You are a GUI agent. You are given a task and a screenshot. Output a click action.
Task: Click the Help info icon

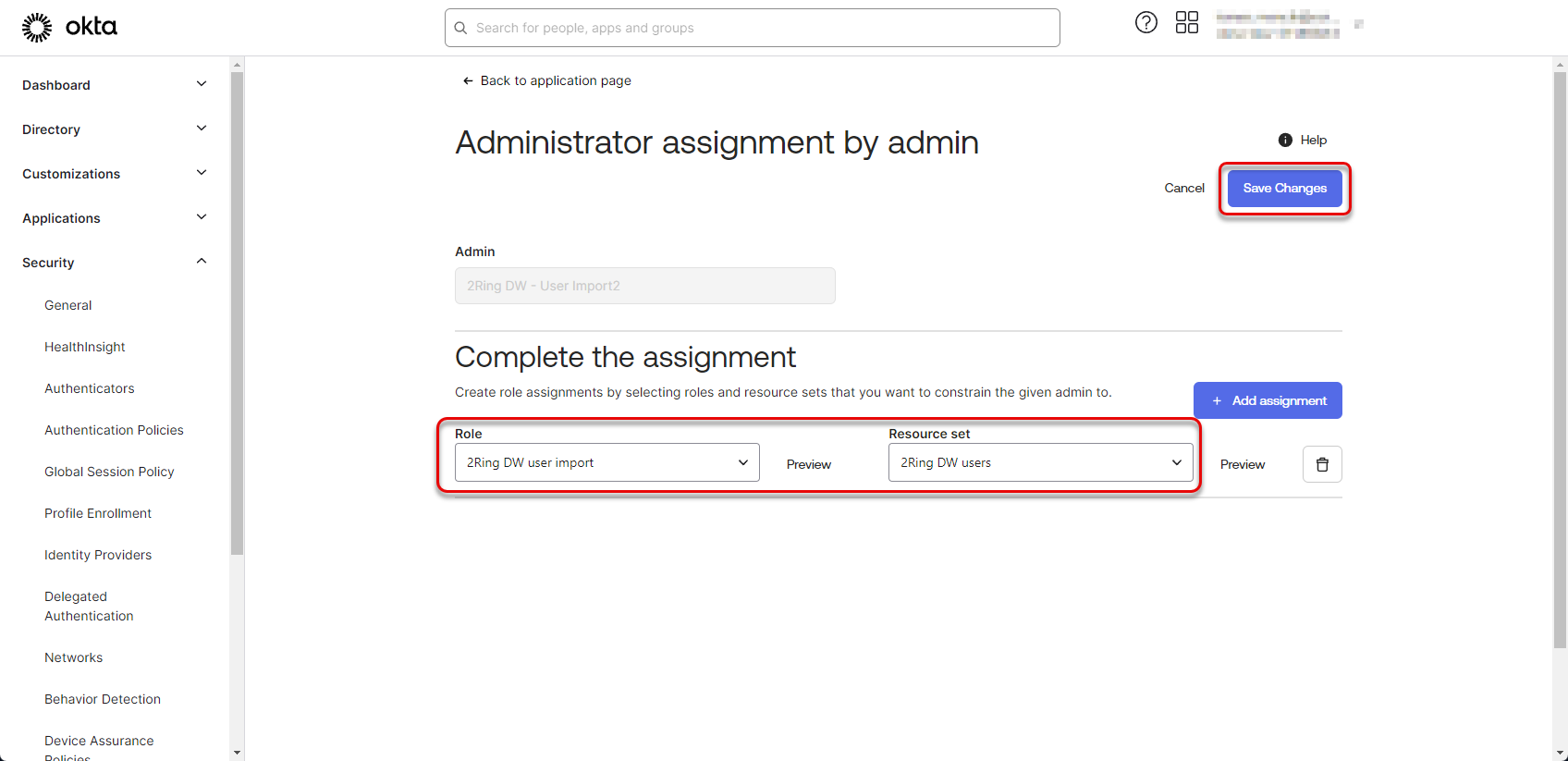point(1285,141)
